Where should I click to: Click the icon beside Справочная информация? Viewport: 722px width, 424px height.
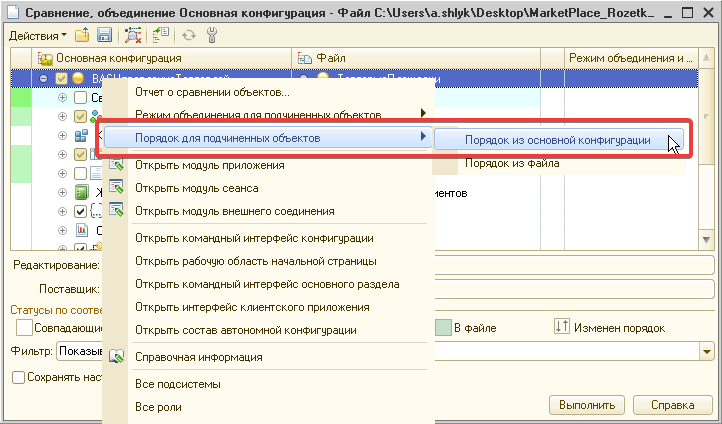pyautogui.click(x=117, y=357)
